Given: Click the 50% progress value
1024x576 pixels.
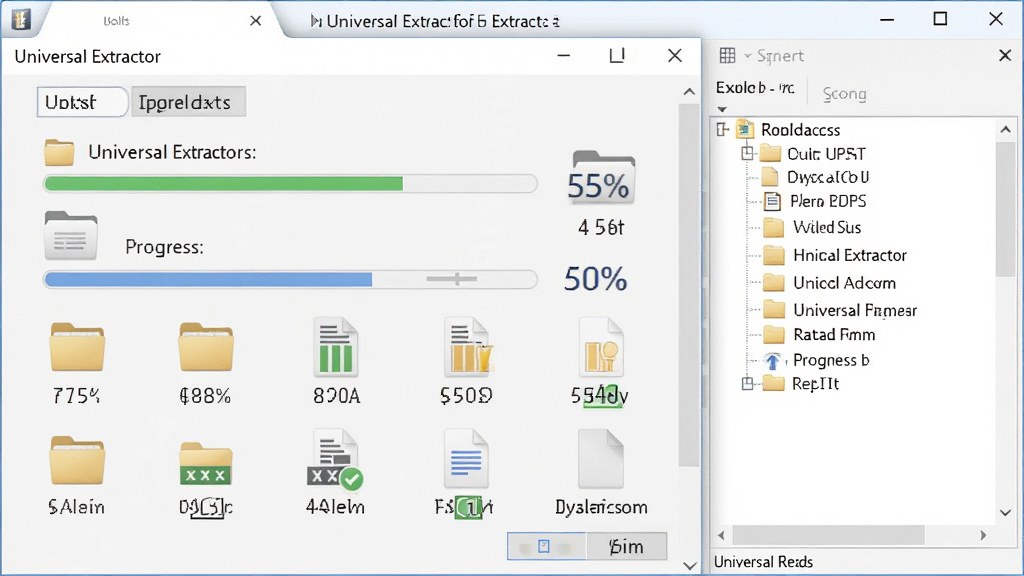Looking at the screenshot, I should pos(596,279).
